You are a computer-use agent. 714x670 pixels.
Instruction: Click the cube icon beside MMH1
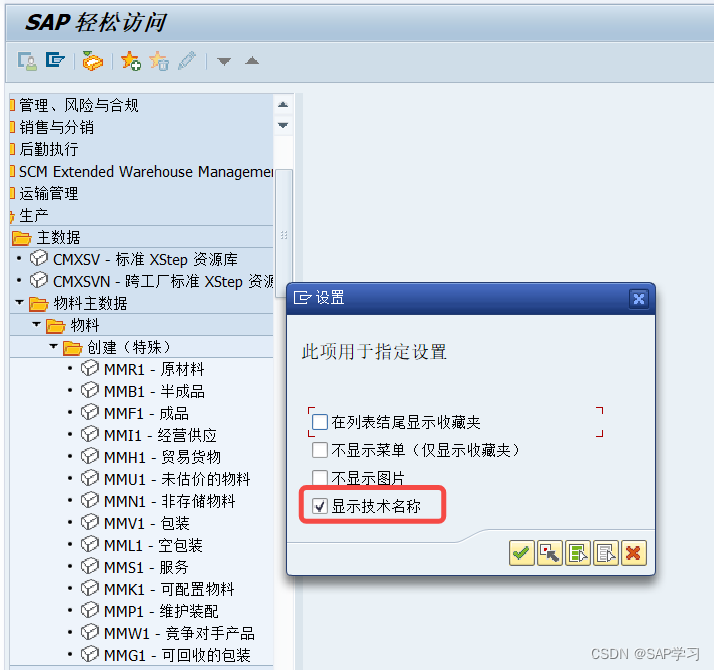coord(90,456)
